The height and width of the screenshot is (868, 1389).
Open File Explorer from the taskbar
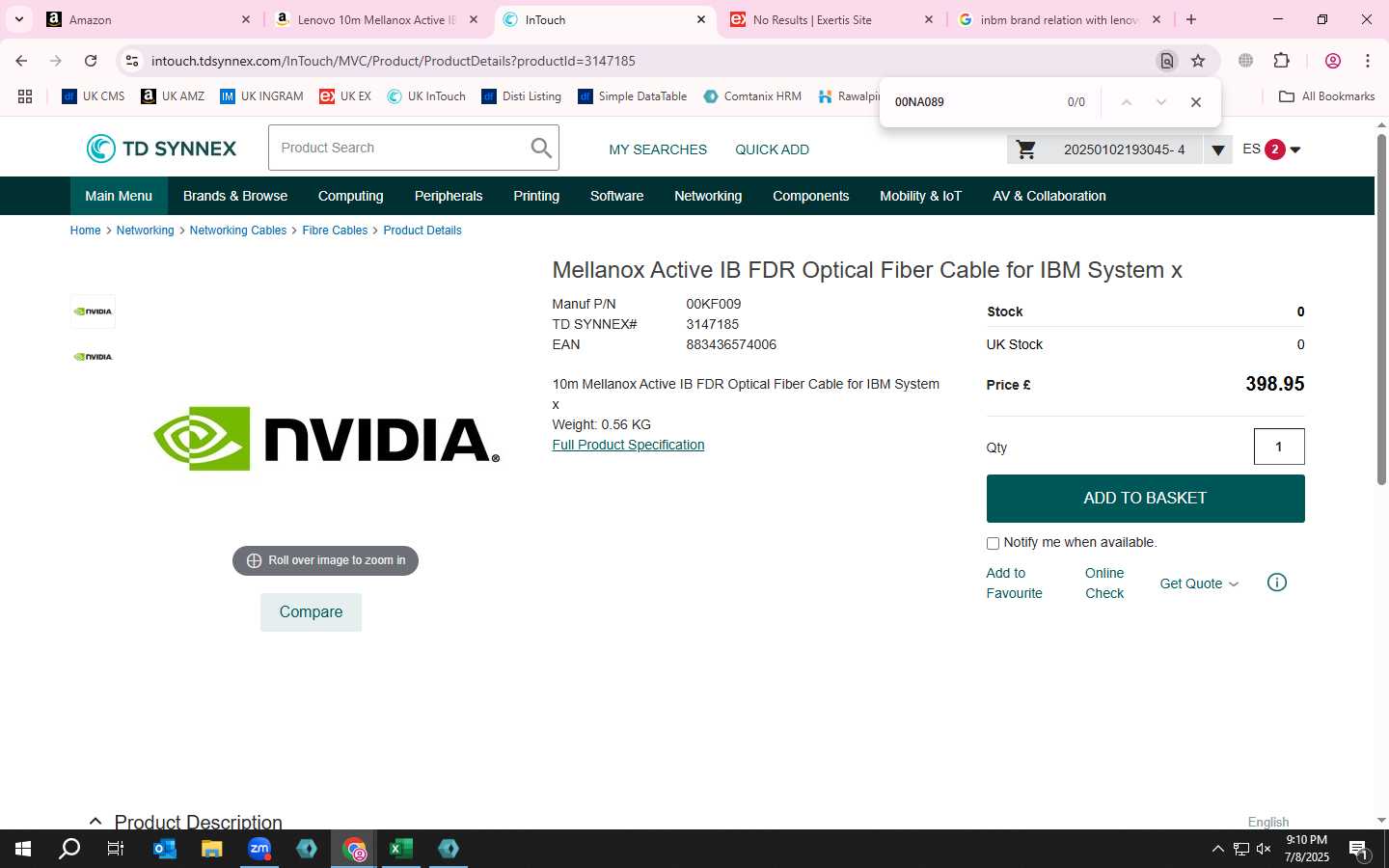pyautogui.click(x=211, y=849)
